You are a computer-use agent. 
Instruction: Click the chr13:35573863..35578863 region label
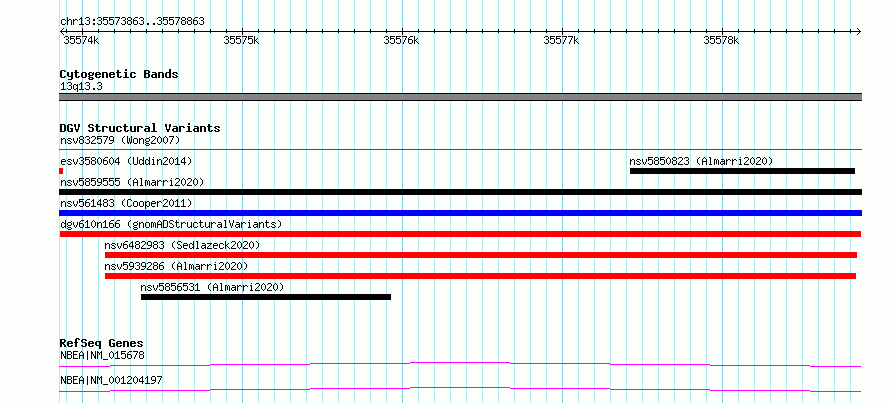pyautogui.click(x=132, y=22)
